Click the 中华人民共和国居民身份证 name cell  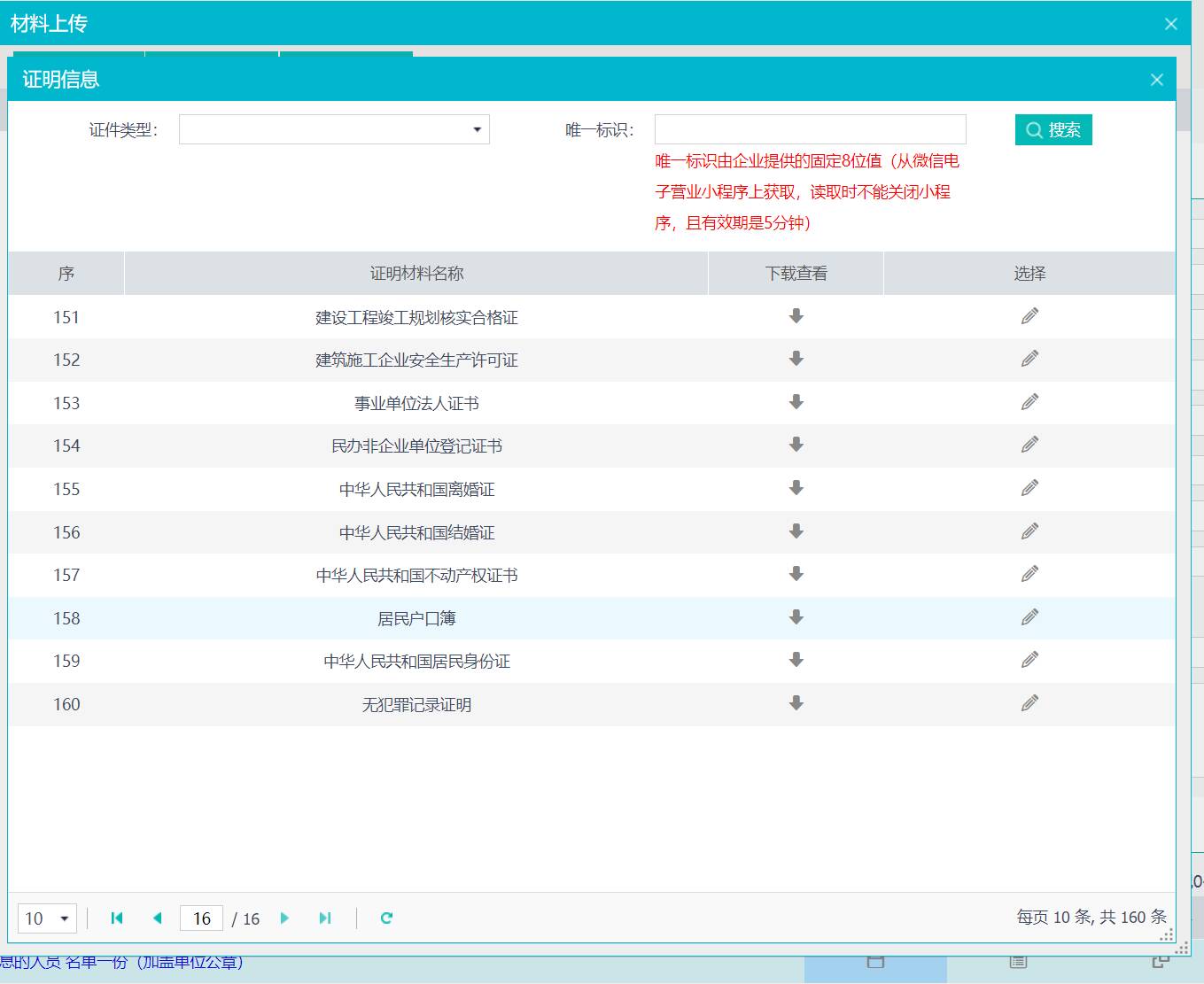tap(416, 662)
